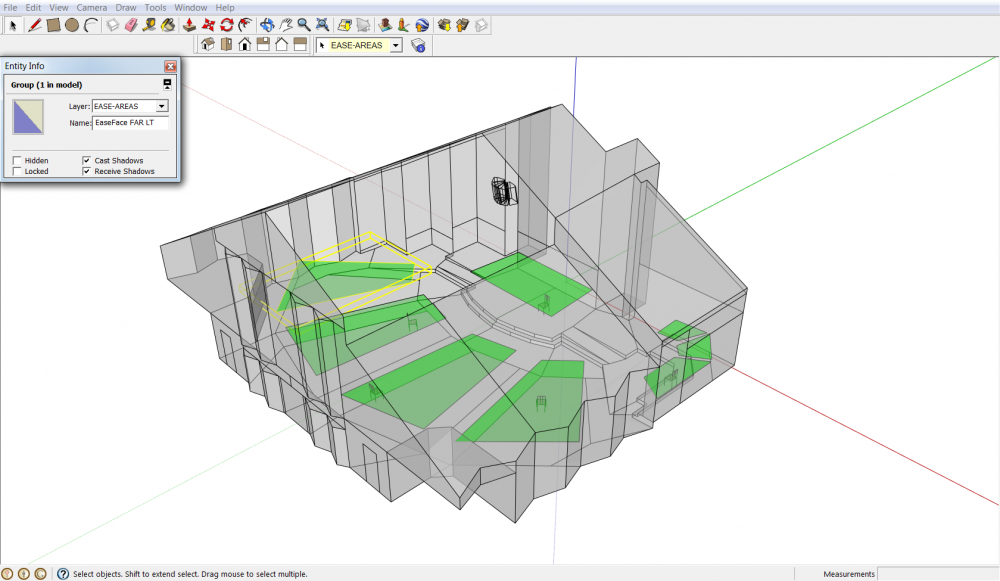The height and width of the screenshot is (581, 1000).
Task: Select the Arc tool
Action: click(x=91, y=26)
